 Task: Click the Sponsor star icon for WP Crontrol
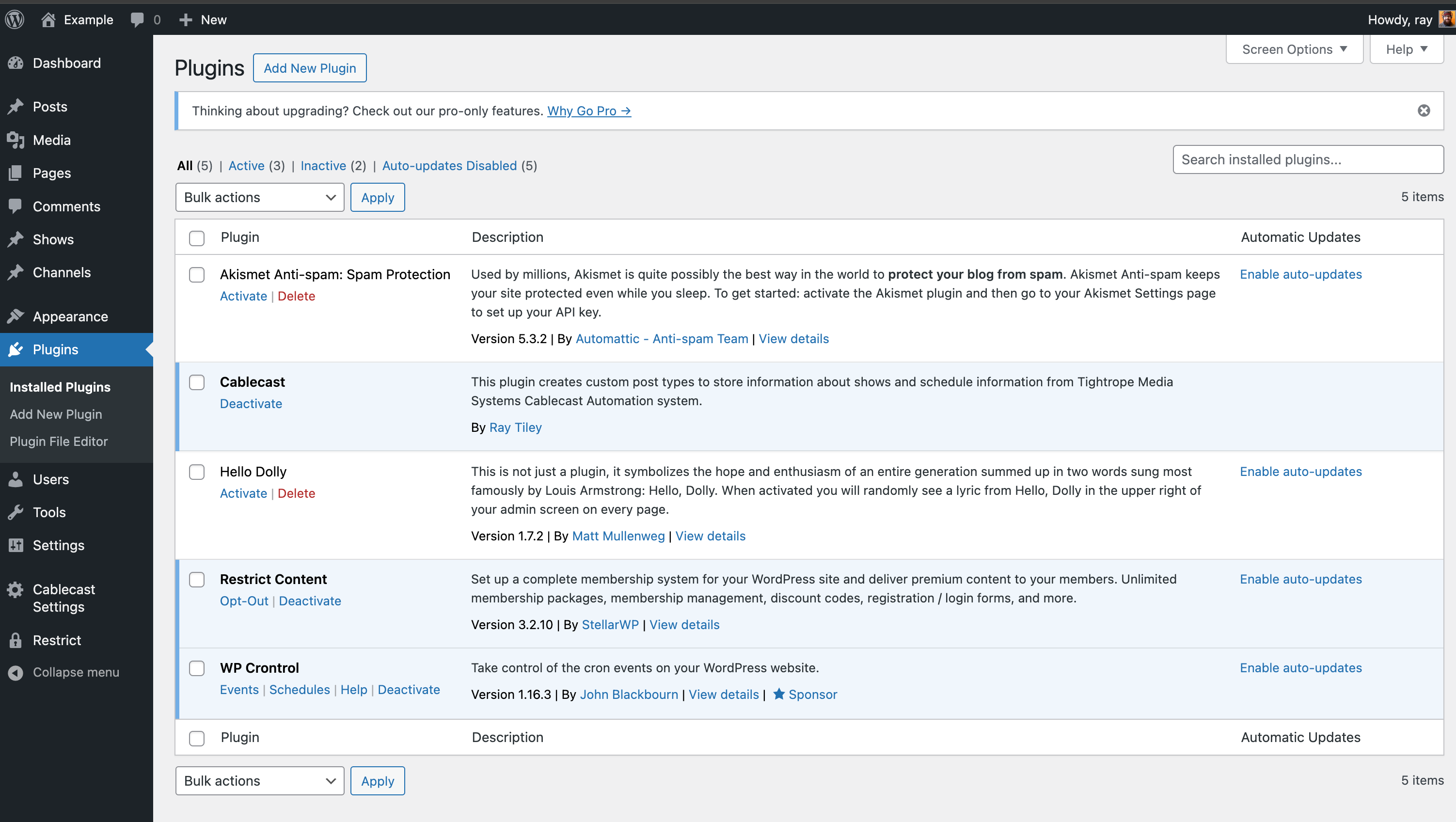779,694
